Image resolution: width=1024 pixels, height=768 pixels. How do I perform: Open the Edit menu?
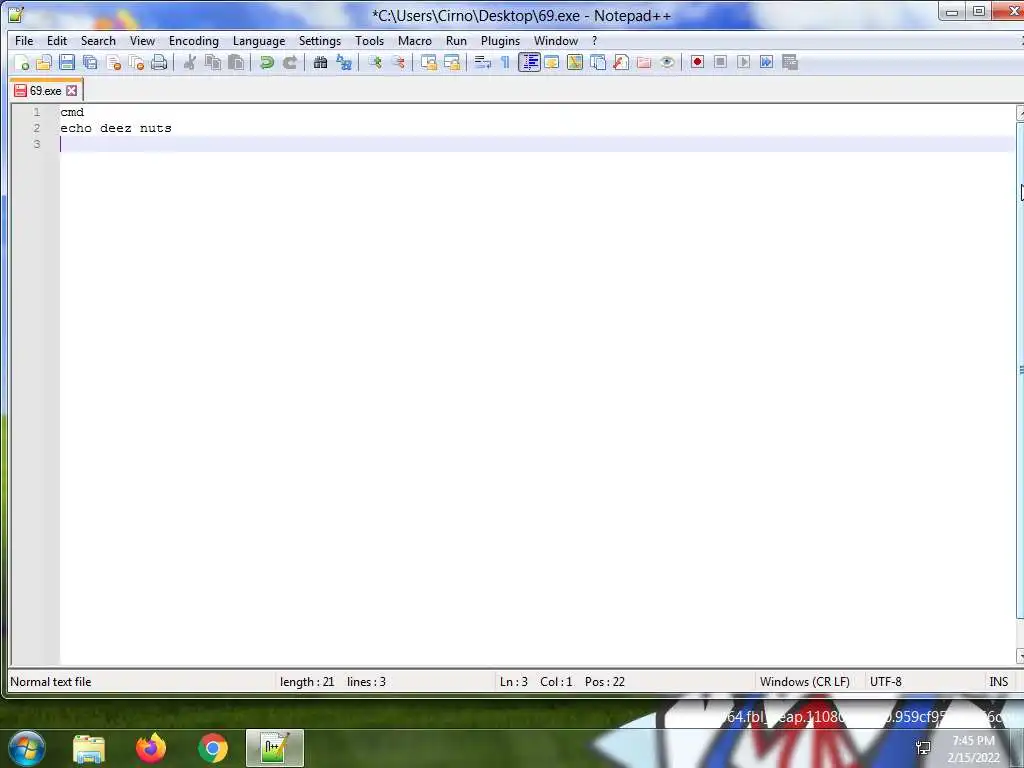[57, 40]
